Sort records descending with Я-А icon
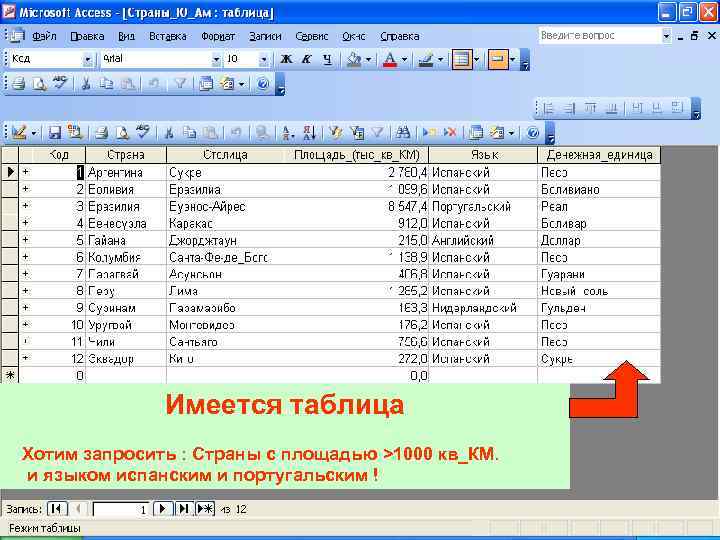This screenshot has width=720, height=540. pos(309,133)
